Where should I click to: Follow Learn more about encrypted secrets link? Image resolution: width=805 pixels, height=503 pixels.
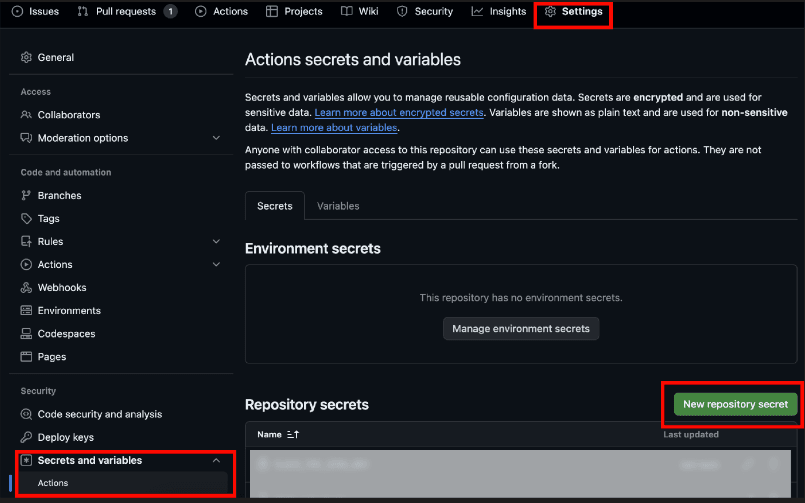pyautogui.click(x=399, y=112)
